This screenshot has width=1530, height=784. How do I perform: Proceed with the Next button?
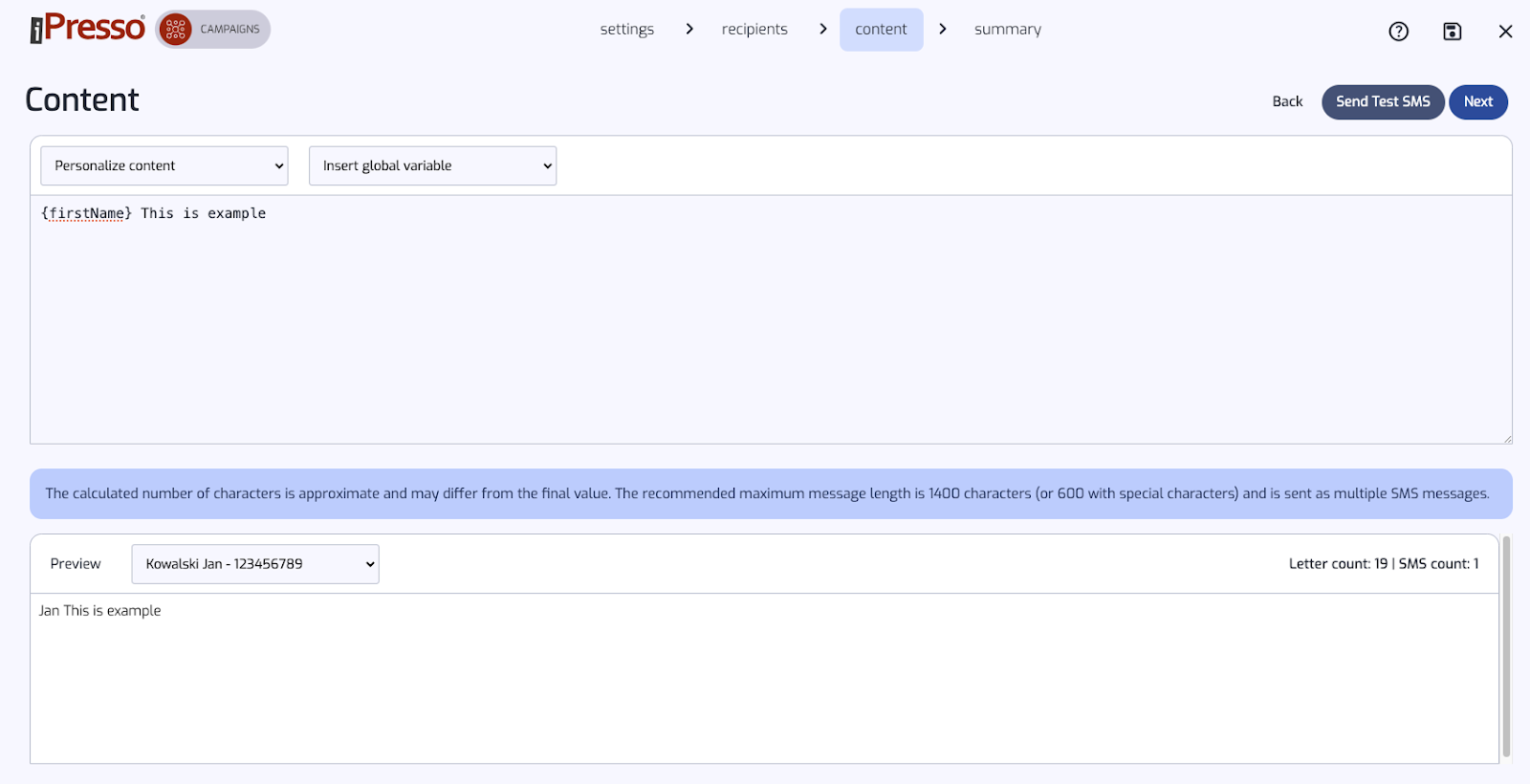1477,102
